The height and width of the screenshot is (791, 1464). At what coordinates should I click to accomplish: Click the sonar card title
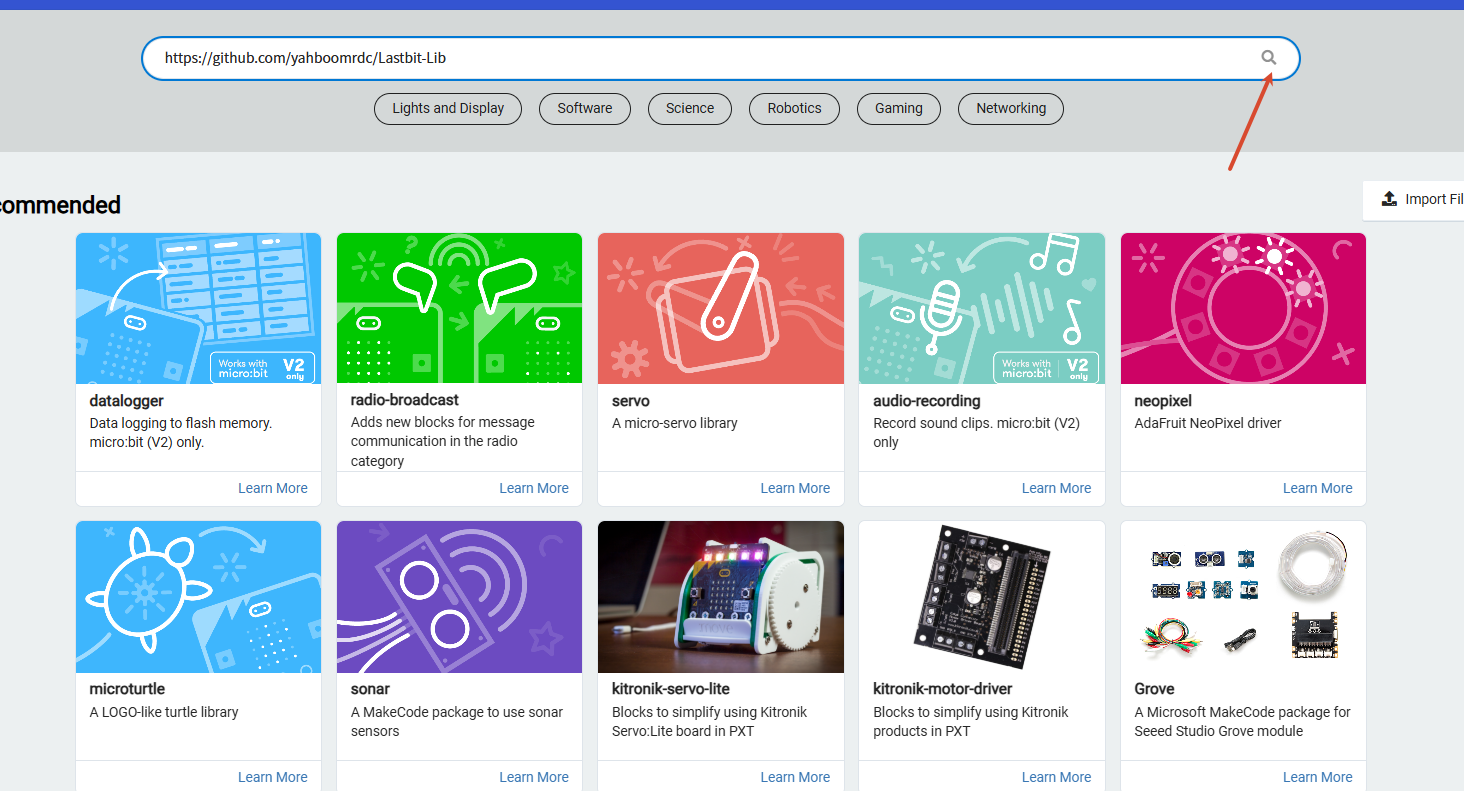pos(370,689)
